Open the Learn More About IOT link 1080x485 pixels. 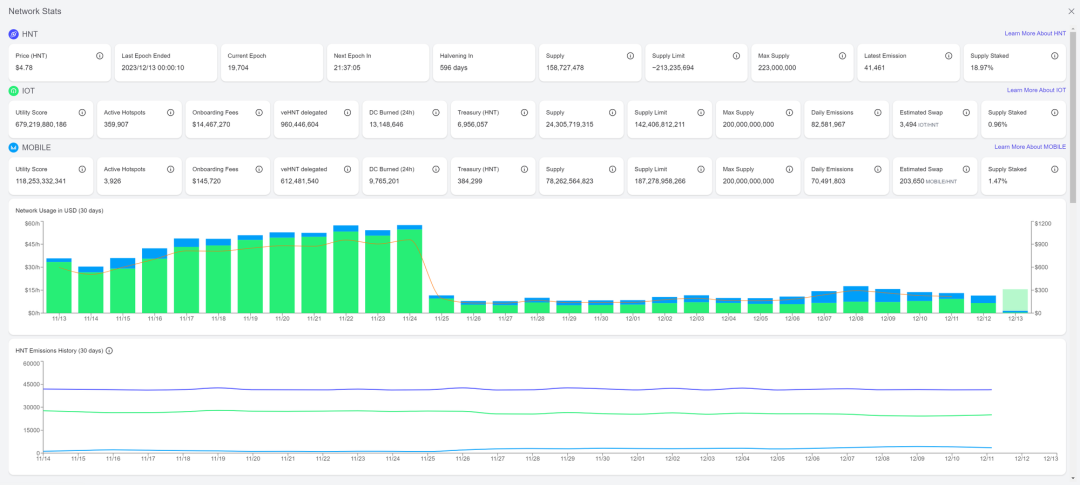pyautogui.click(x=1036, y=91)
